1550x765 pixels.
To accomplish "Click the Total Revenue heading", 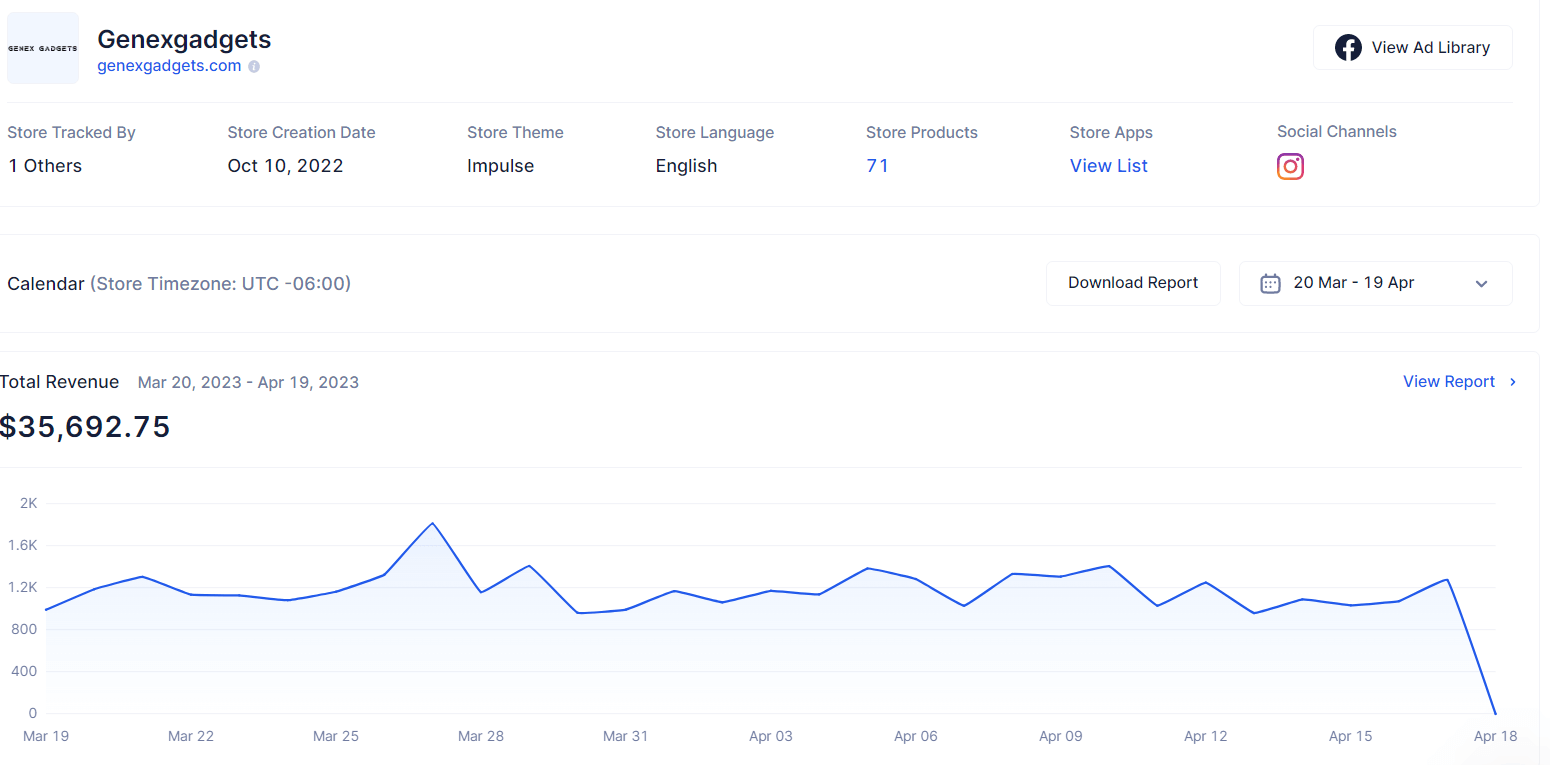I will [x=59, y=382].
